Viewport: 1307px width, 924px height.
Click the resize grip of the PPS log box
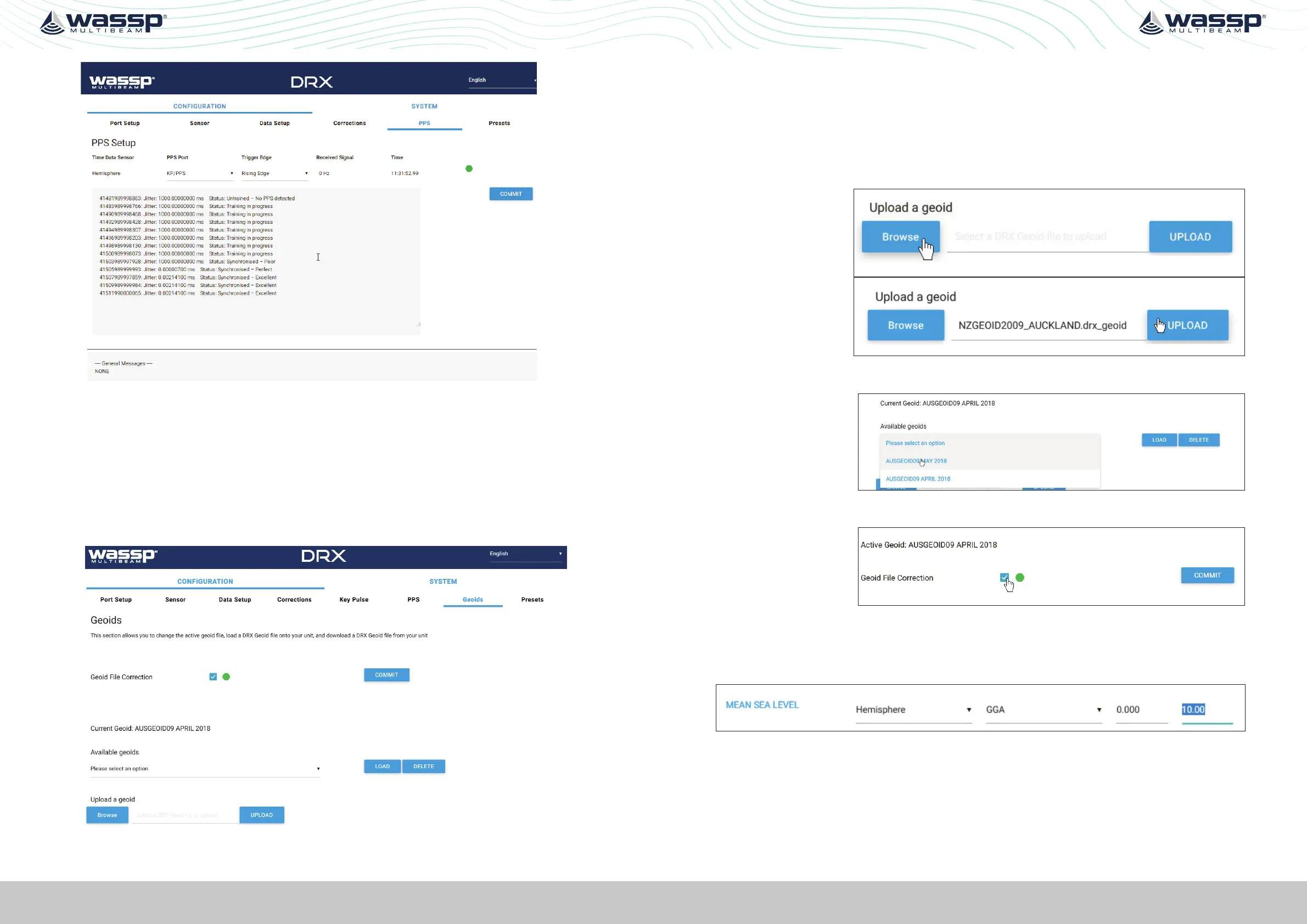click(418, 324)
